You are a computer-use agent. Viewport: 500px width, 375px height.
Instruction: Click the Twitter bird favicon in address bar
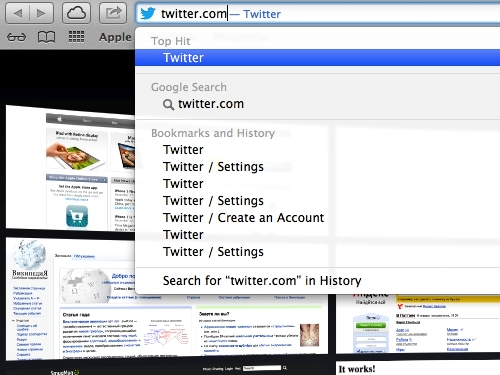tap(148, 14)
